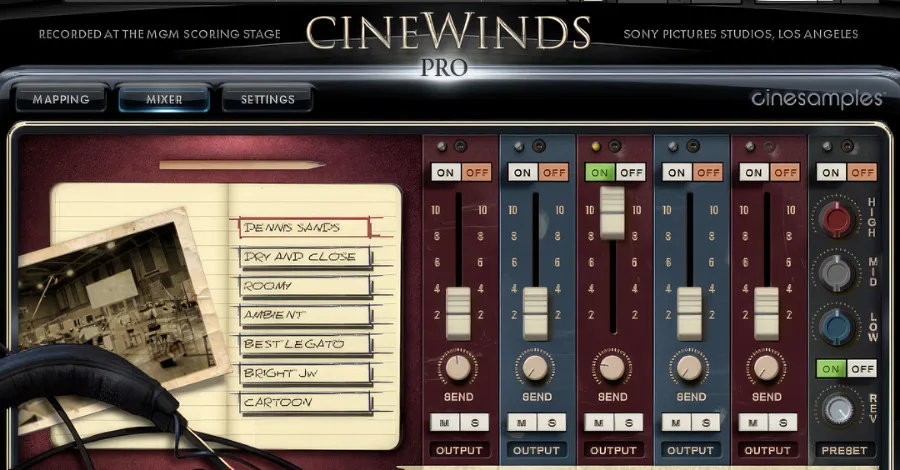
Task: Turn the first mixer channel ON
Action: click(445, 173)
